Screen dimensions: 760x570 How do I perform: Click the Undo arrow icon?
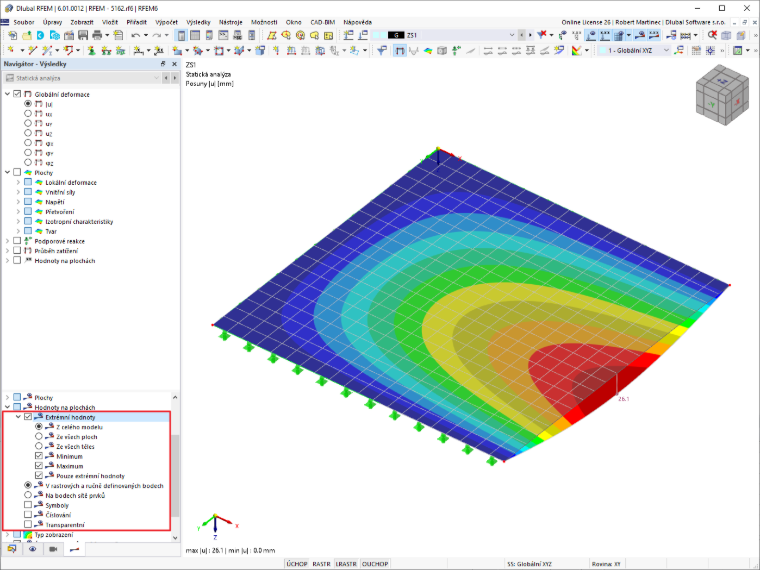136,35
